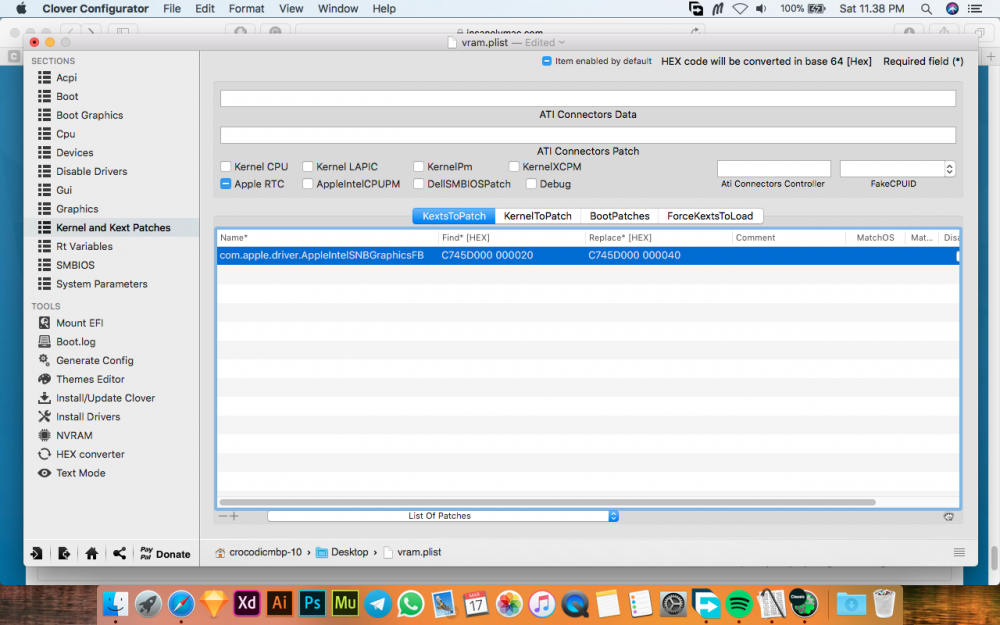Switch to the KextsToPatch tab
The height and width of the screenshot is (625, 1000).
pos(453,216)
